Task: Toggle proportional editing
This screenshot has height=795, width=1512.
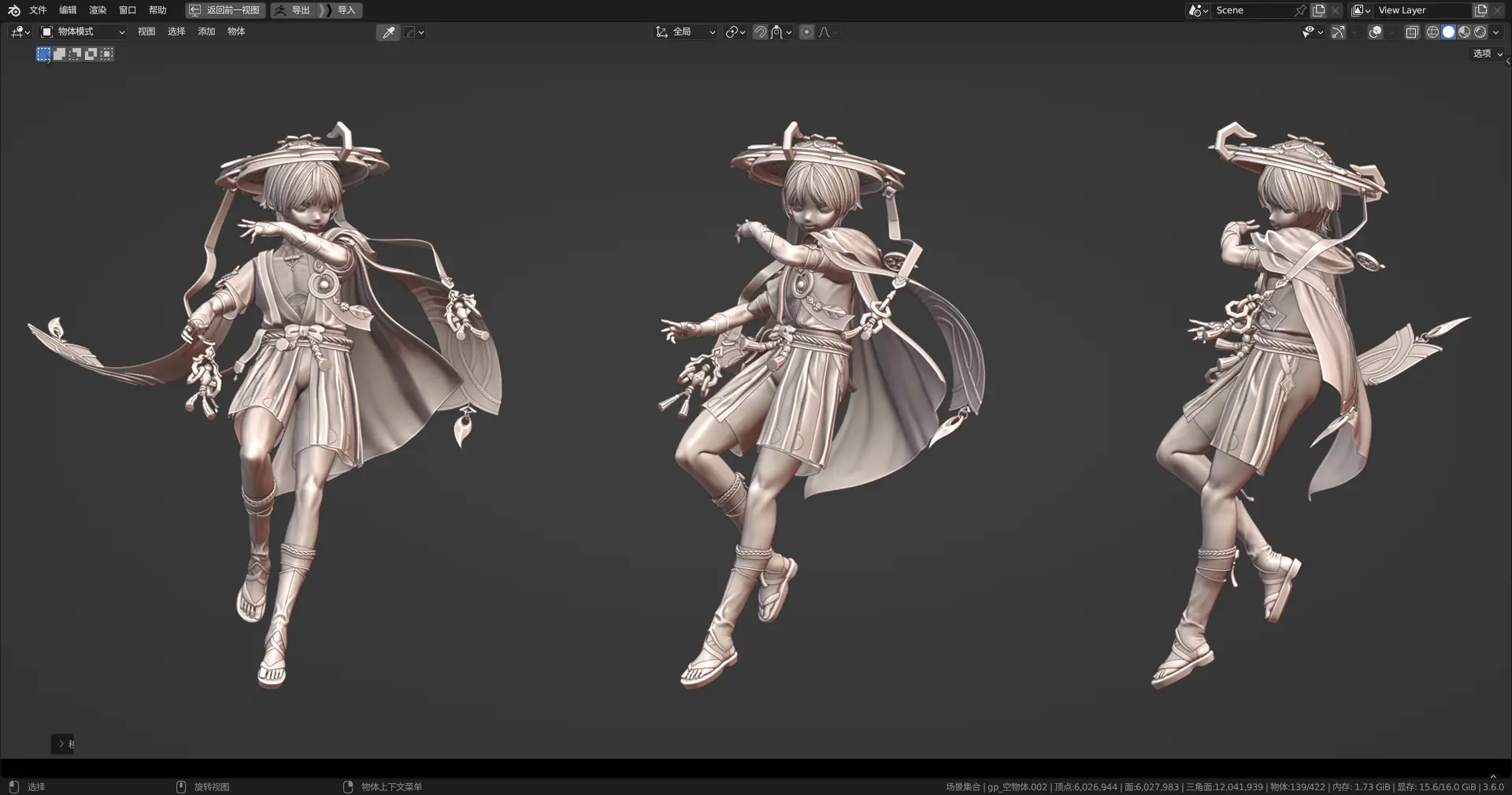Action: 807,32
